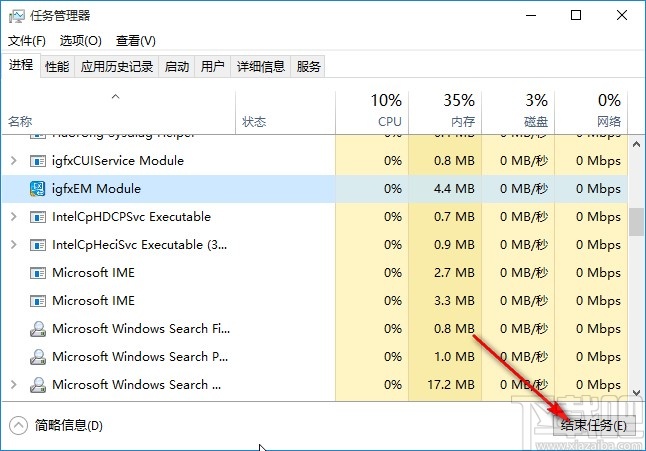Image resolution: width=646 pixels, height=451 pixels.
Task: Minimize the 任务管理器 window
Action: pos(531,15)
